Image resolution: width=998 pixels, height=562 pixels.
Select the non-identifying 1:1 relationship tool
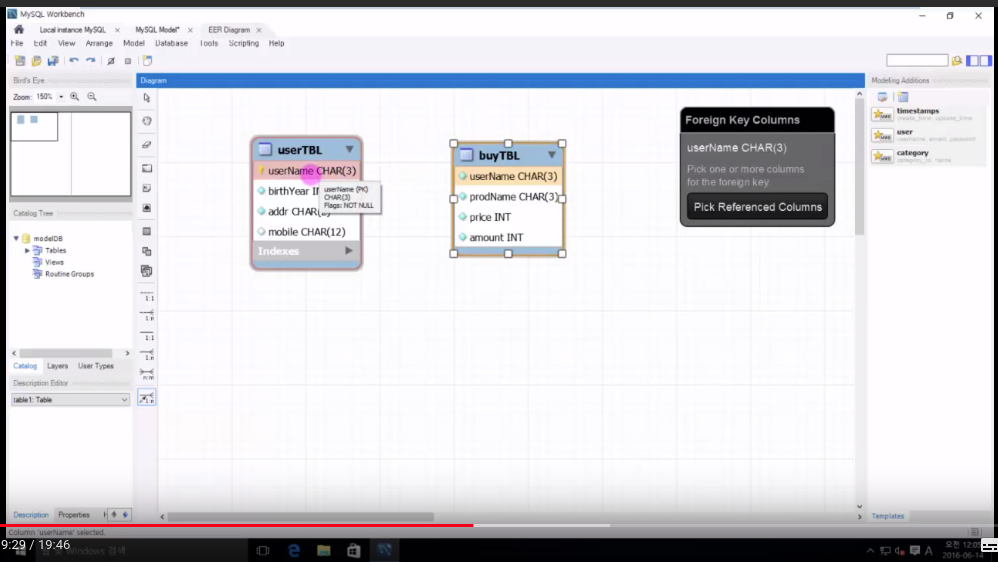point(147,296)
